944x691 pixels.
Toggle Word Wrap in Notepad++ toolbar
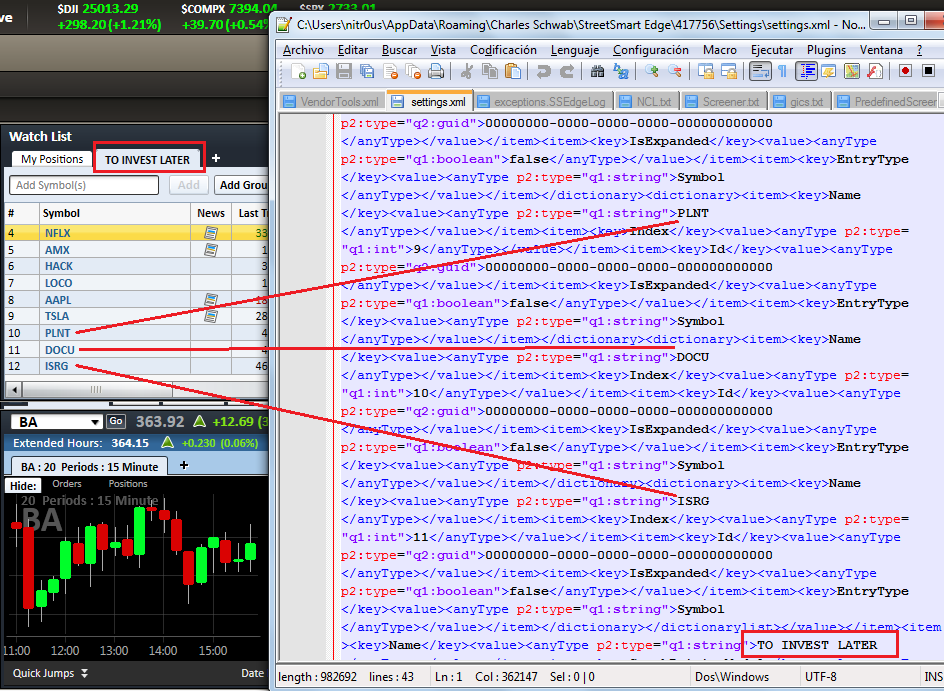(760, 71)
